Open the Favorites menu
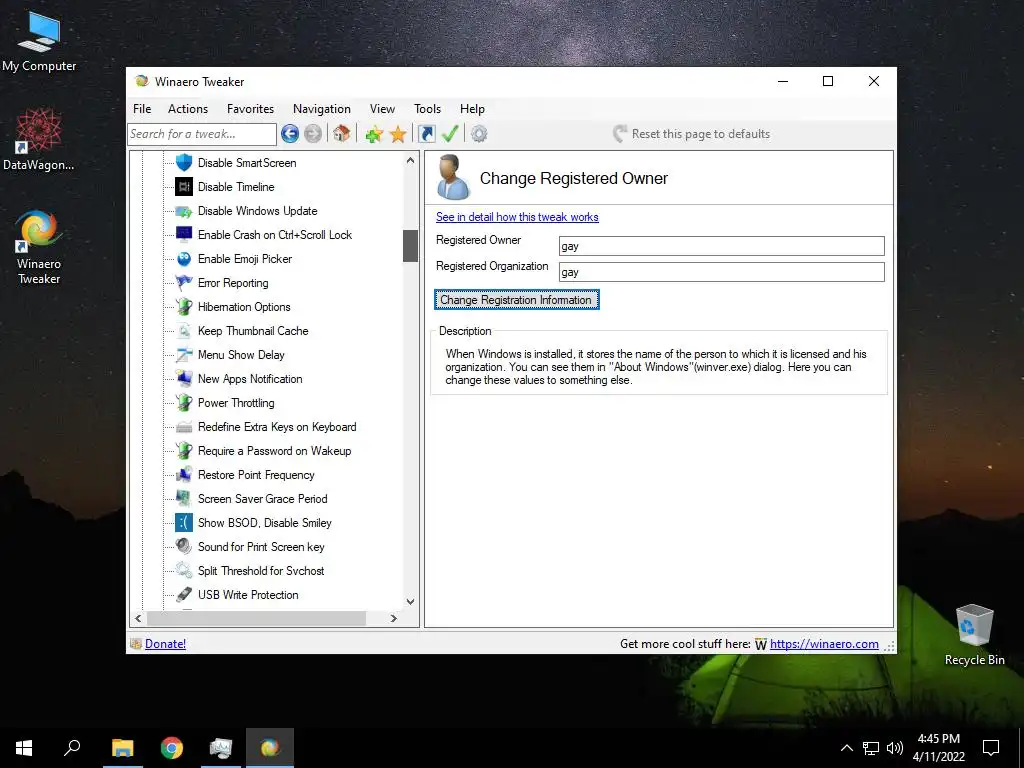The height and width of the screenshot is (768, 1024). (250, 109)
